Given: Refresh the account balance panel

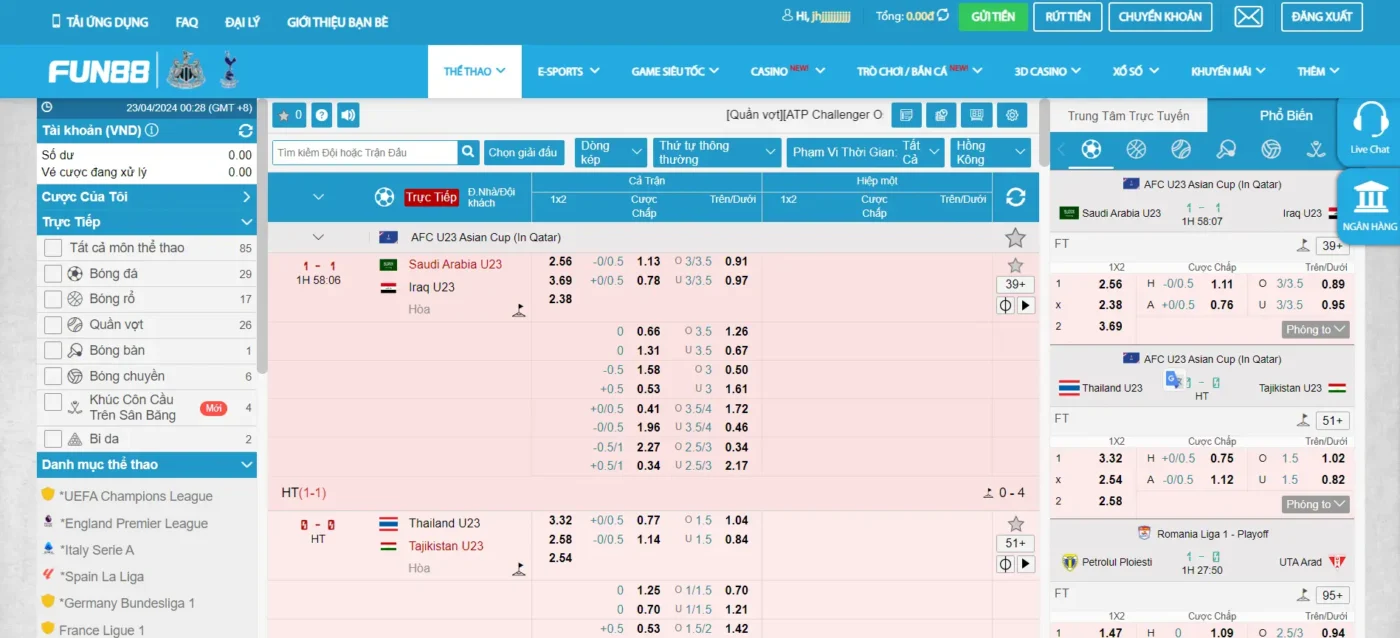Looking at the screenshot, I should 245,131.
